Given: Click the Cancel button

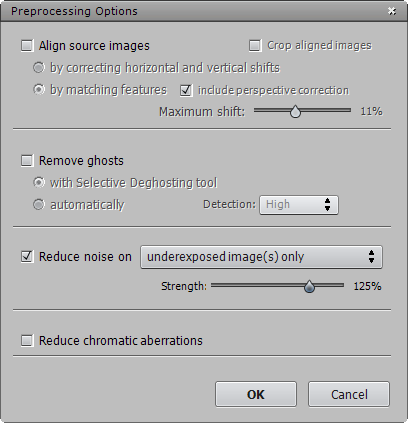Looking at the screenshot, I should pyautogui.click(x=349, y=394).
